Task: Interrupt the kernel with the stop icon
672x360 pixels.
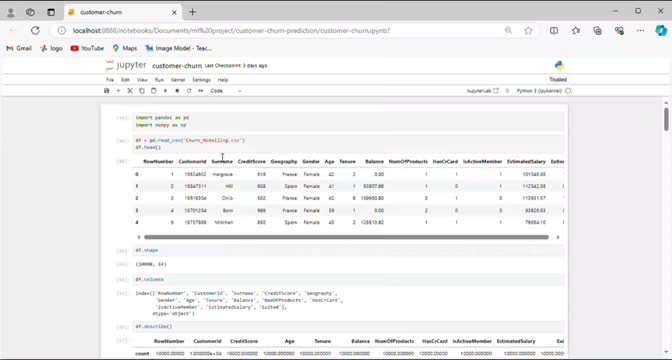Action: 177,91
